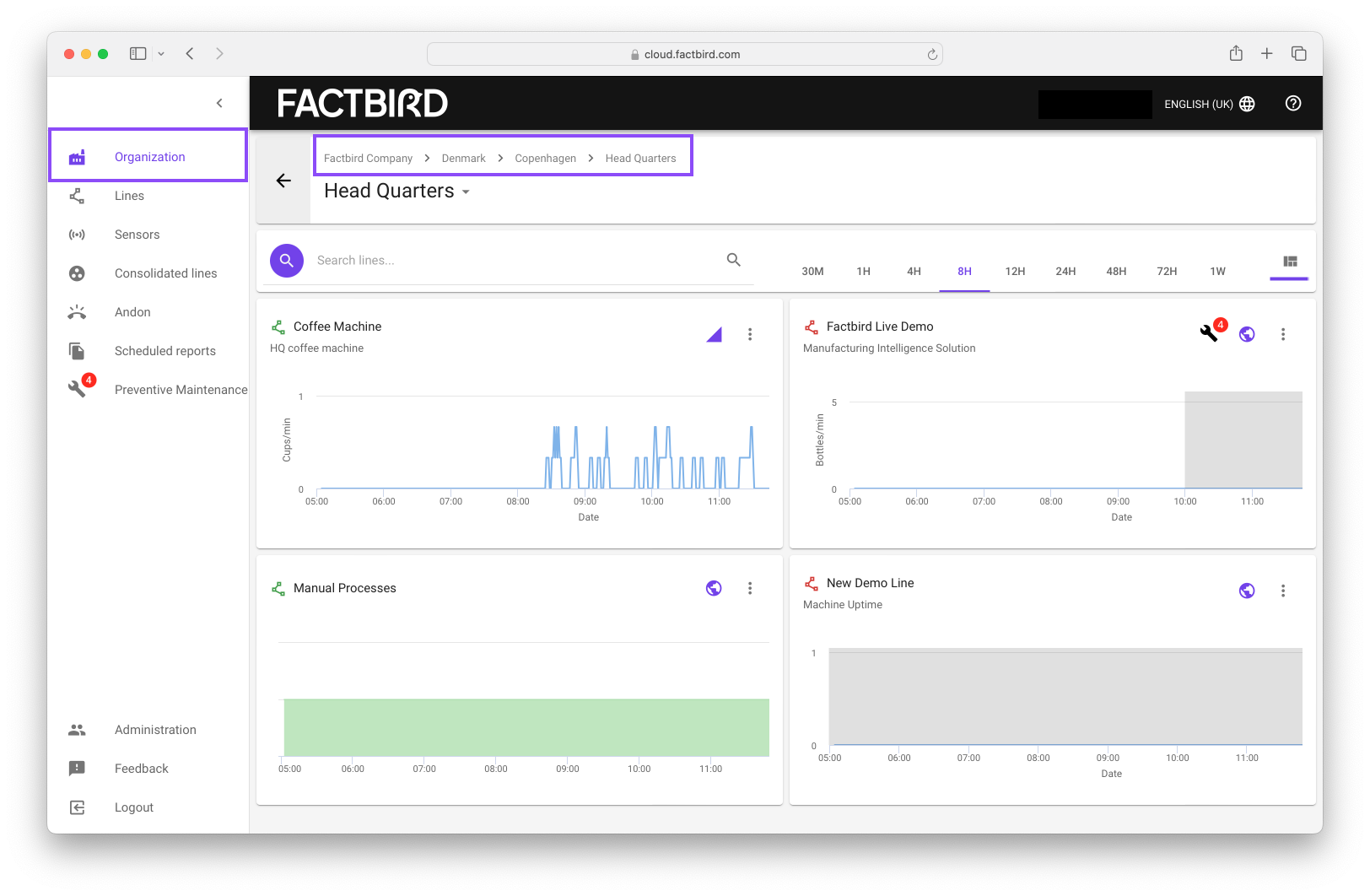Click Coffee Machine signal strength icon
1370x896 pixels.
pos(714,334)
